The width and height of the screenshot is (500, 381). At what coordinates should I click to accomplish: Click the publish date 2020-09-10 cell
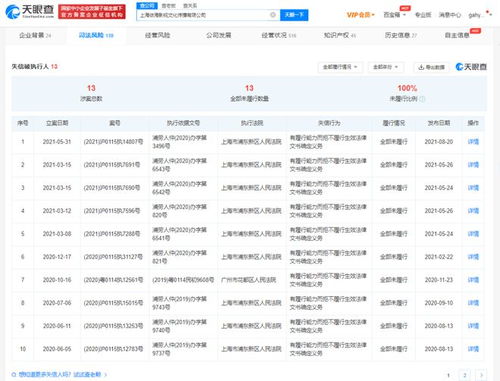coord(439,303)
